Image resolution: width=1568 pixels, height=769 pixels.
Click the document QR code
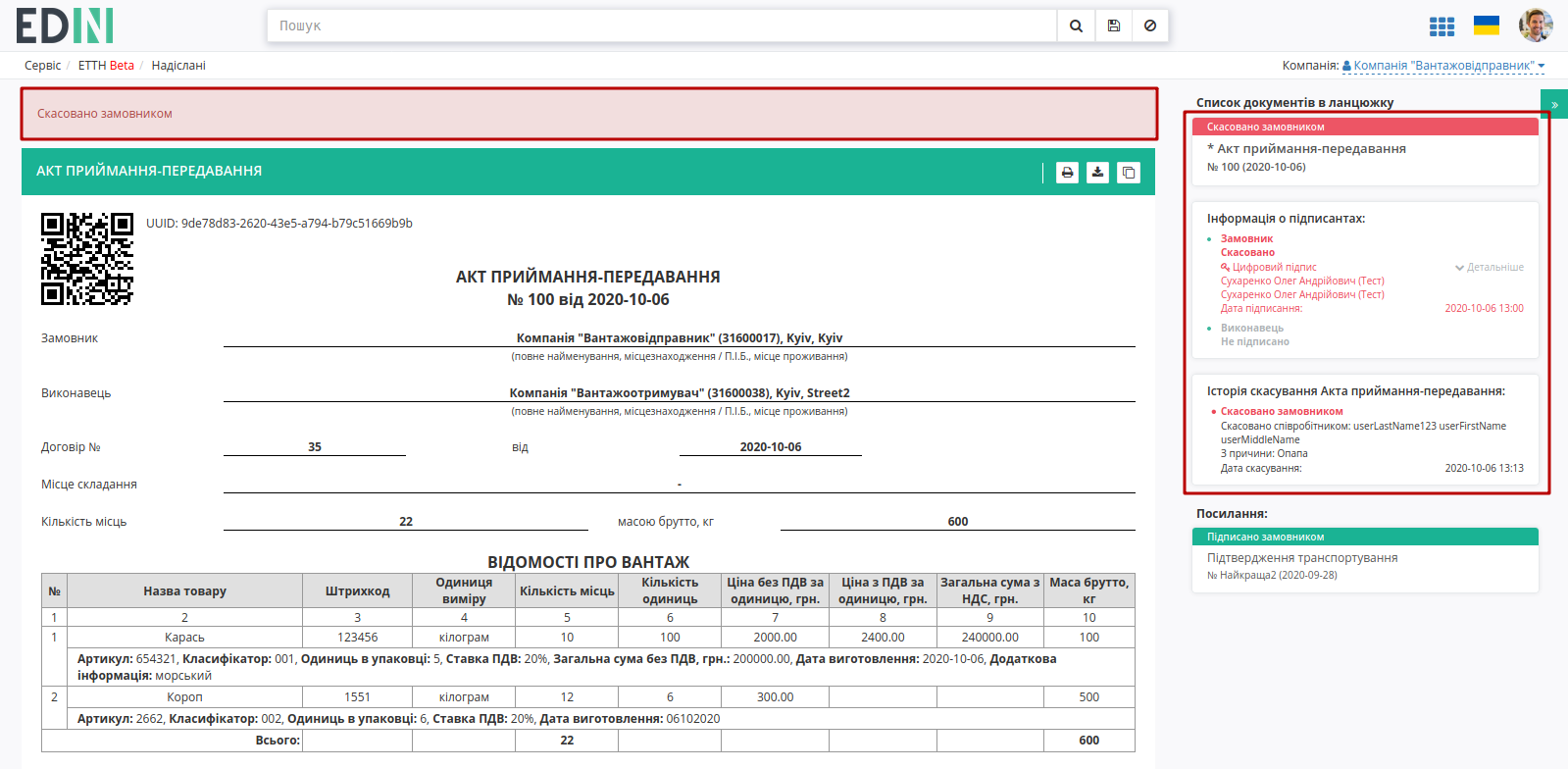(x=87, y=259)
